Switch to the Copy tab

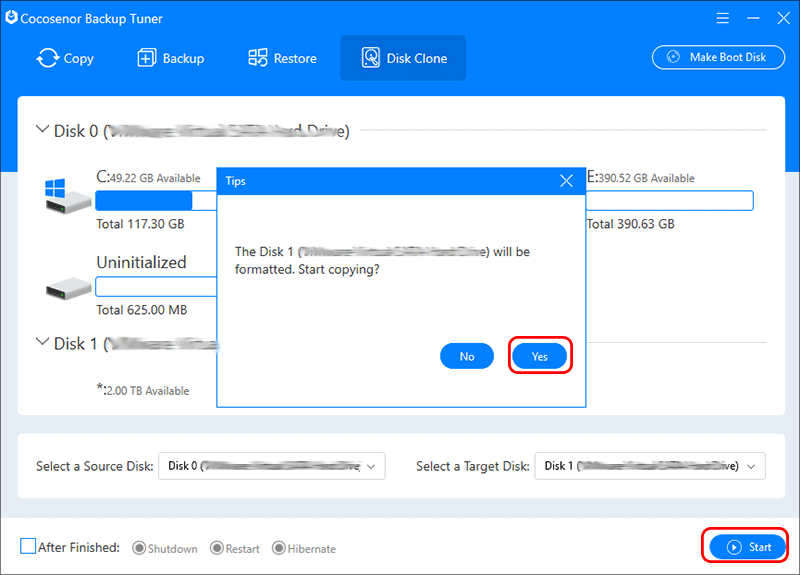tap(65, 58)
